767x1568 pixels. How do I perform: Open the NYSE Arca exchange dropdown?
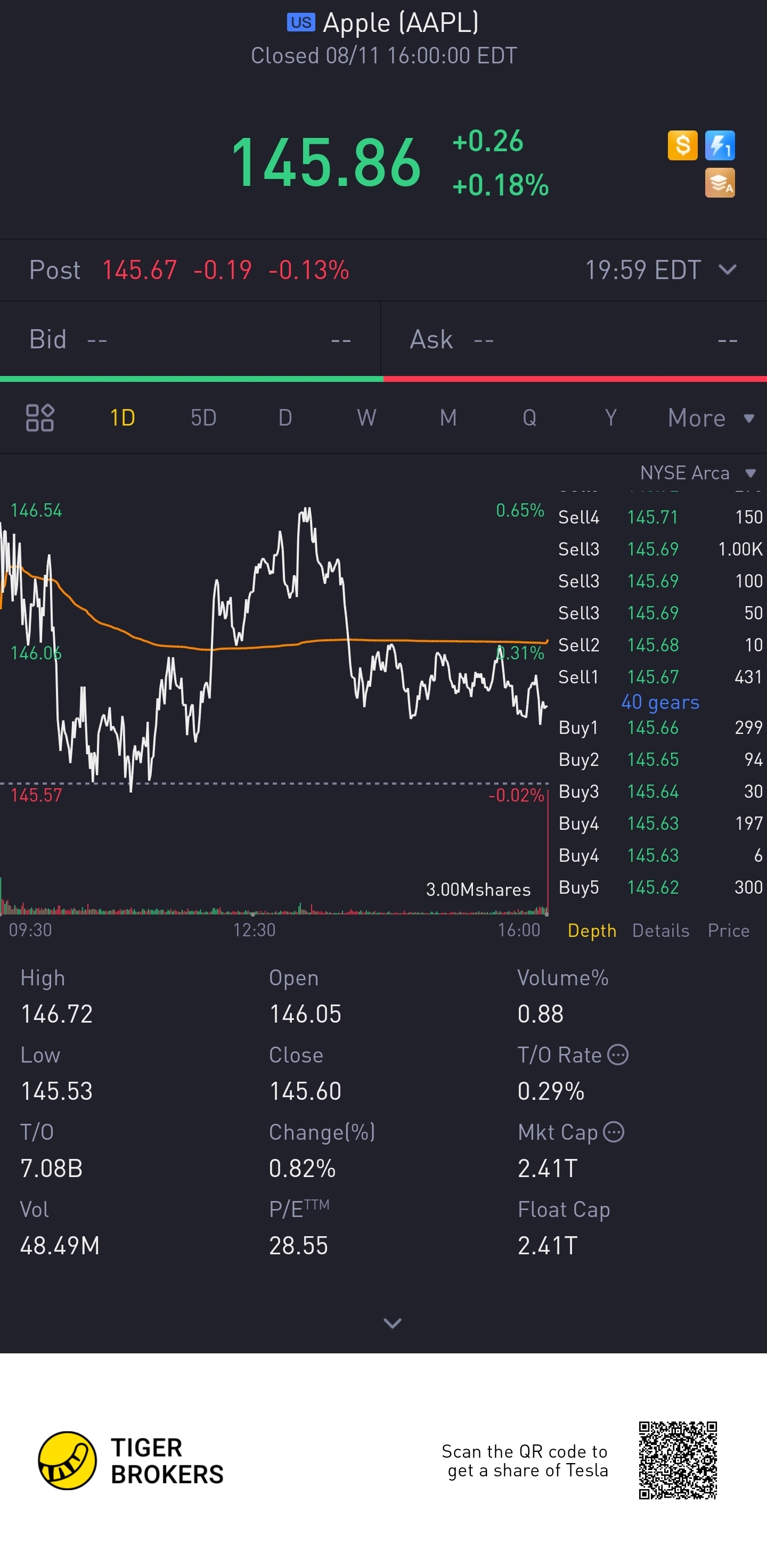pos(698,472)
